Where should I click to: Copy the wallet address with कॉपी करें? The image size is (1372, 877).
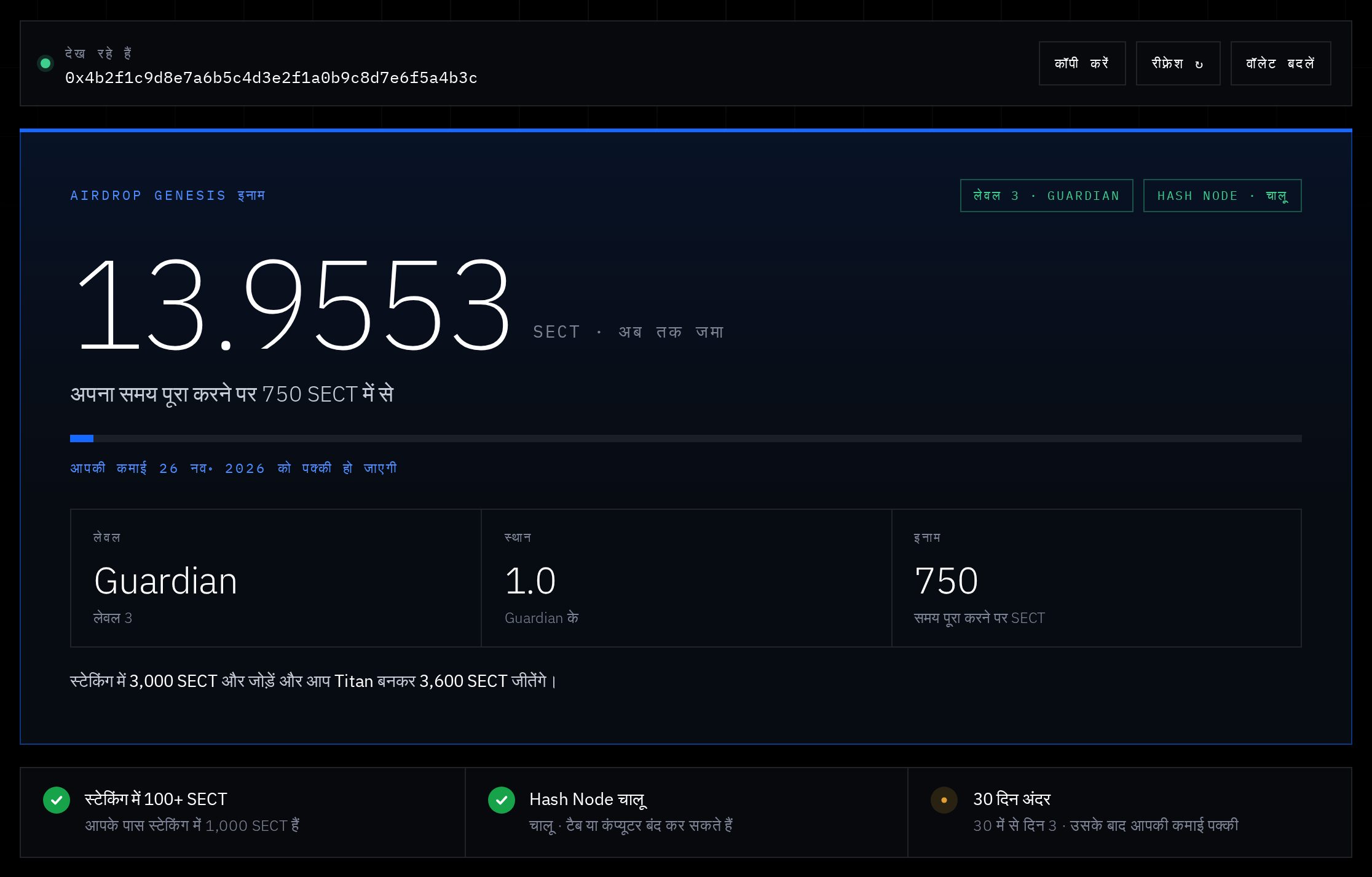(x=1082, y=63)
